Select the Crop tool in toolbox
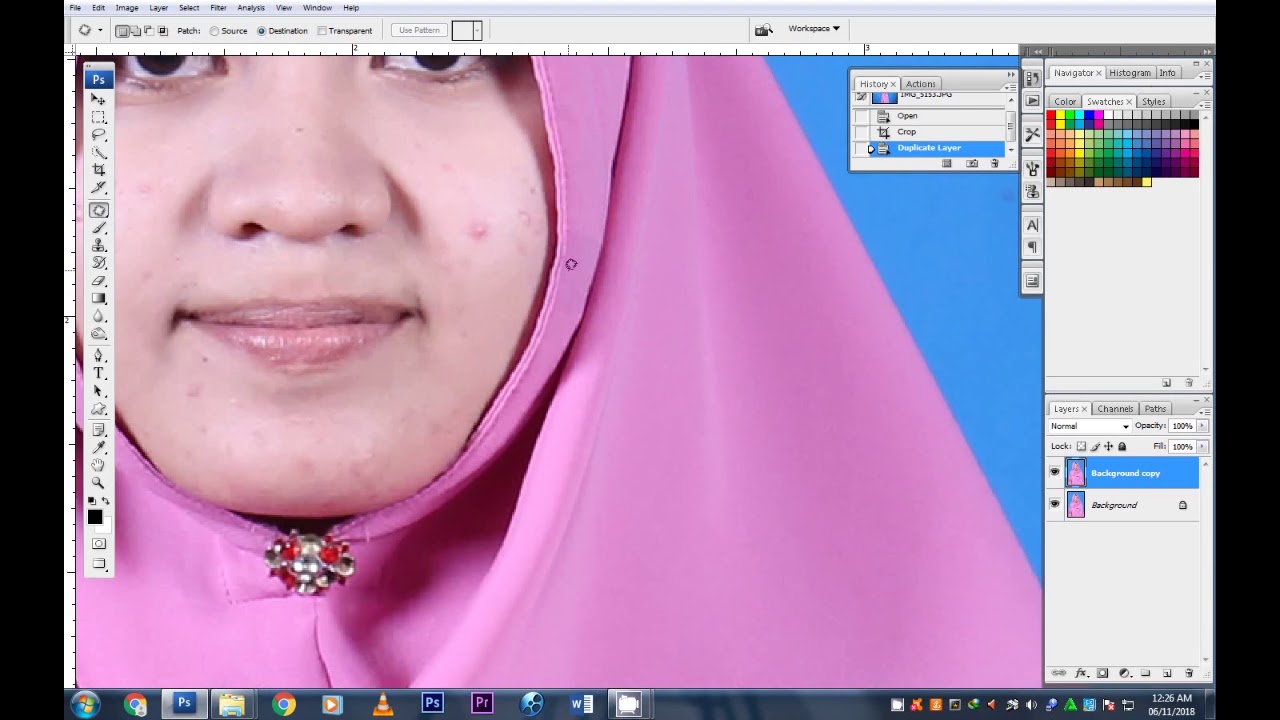The height and width of the screenshot is (720, 1280). tap(98, 170)
